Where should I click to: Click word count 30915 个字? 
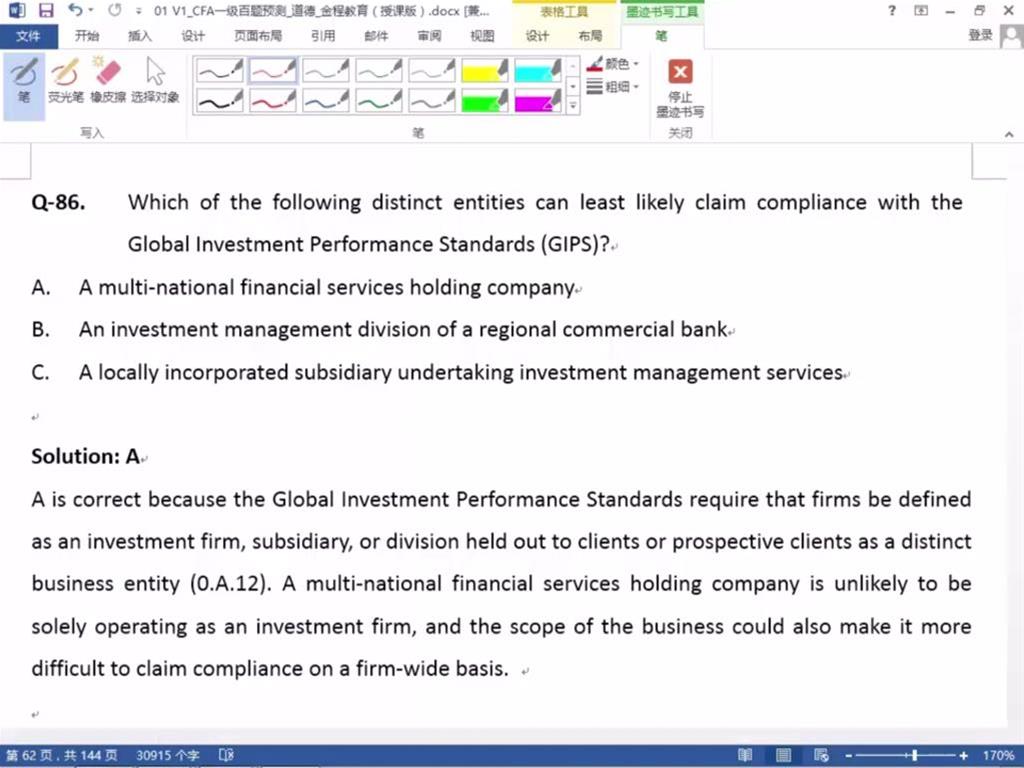click(x=167, y=756)
